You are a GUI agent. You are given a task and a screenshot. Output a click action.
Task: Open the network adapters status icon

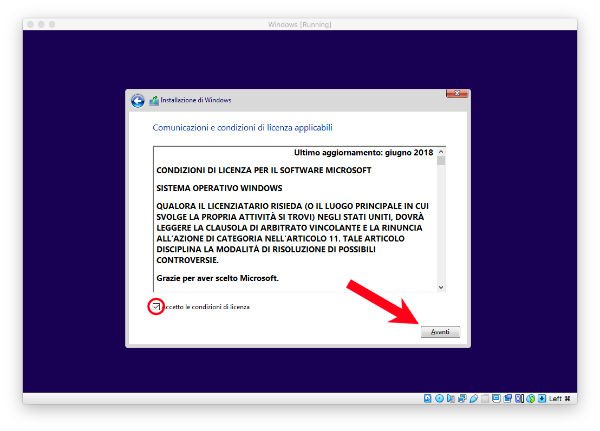[x=462, y=398]
